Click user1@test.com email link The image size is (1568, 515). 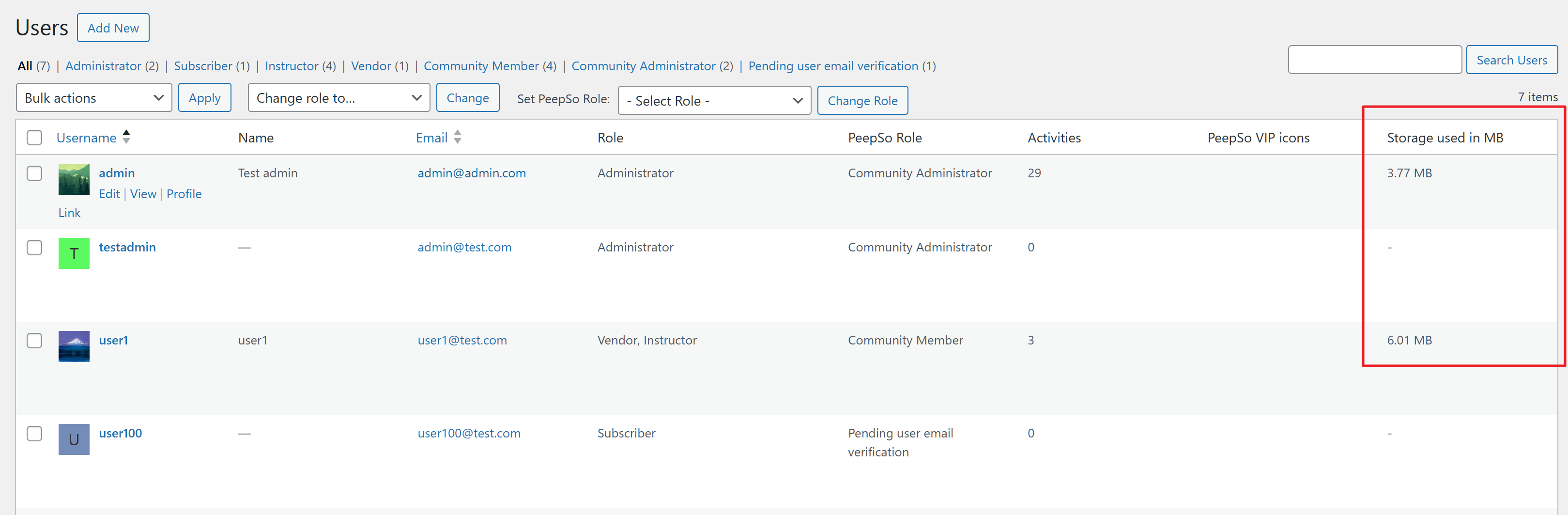[x=462, y=340]
